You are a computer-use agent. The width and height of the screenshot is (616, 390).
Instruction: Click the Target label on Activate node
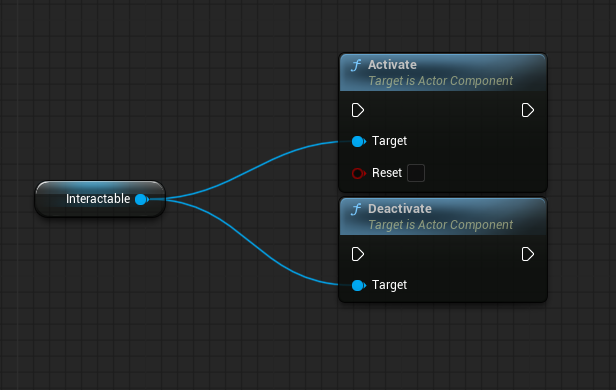389,141
